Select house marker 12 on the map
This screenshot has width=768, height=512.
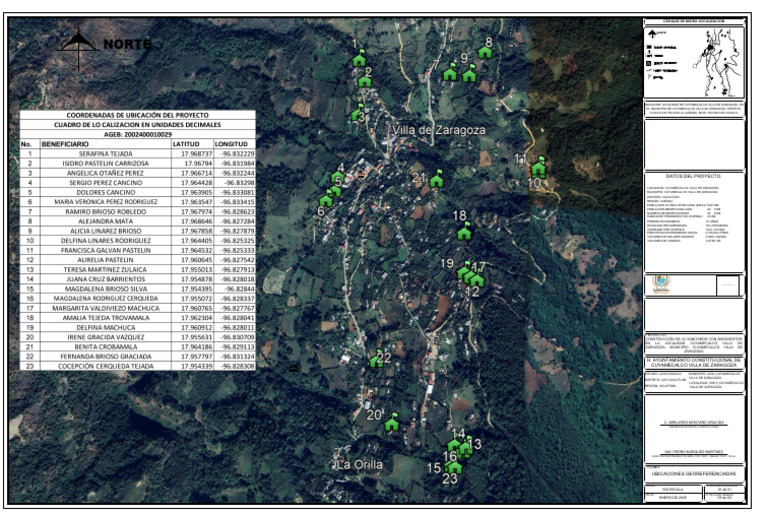(x=477, y=280)
